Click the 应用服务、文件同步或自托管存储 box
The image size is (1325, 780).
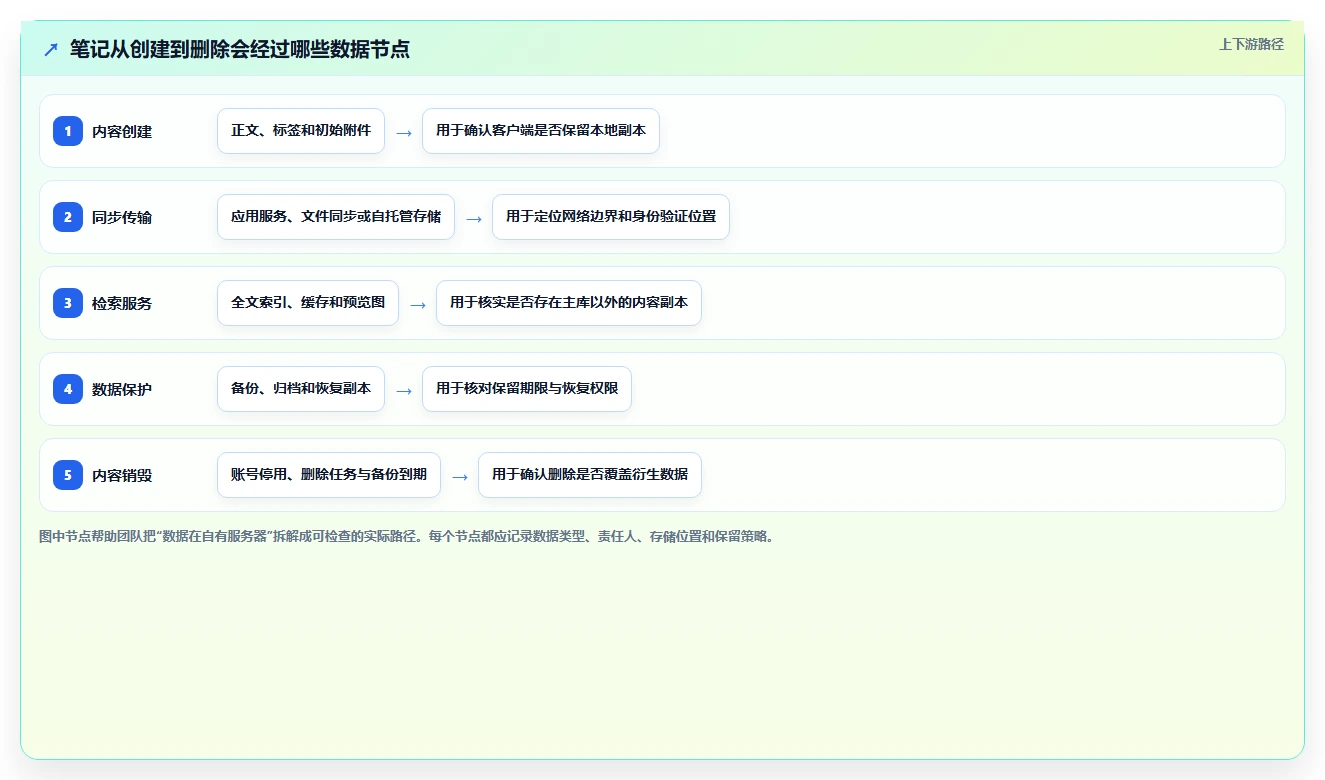[x=336, y=217]
